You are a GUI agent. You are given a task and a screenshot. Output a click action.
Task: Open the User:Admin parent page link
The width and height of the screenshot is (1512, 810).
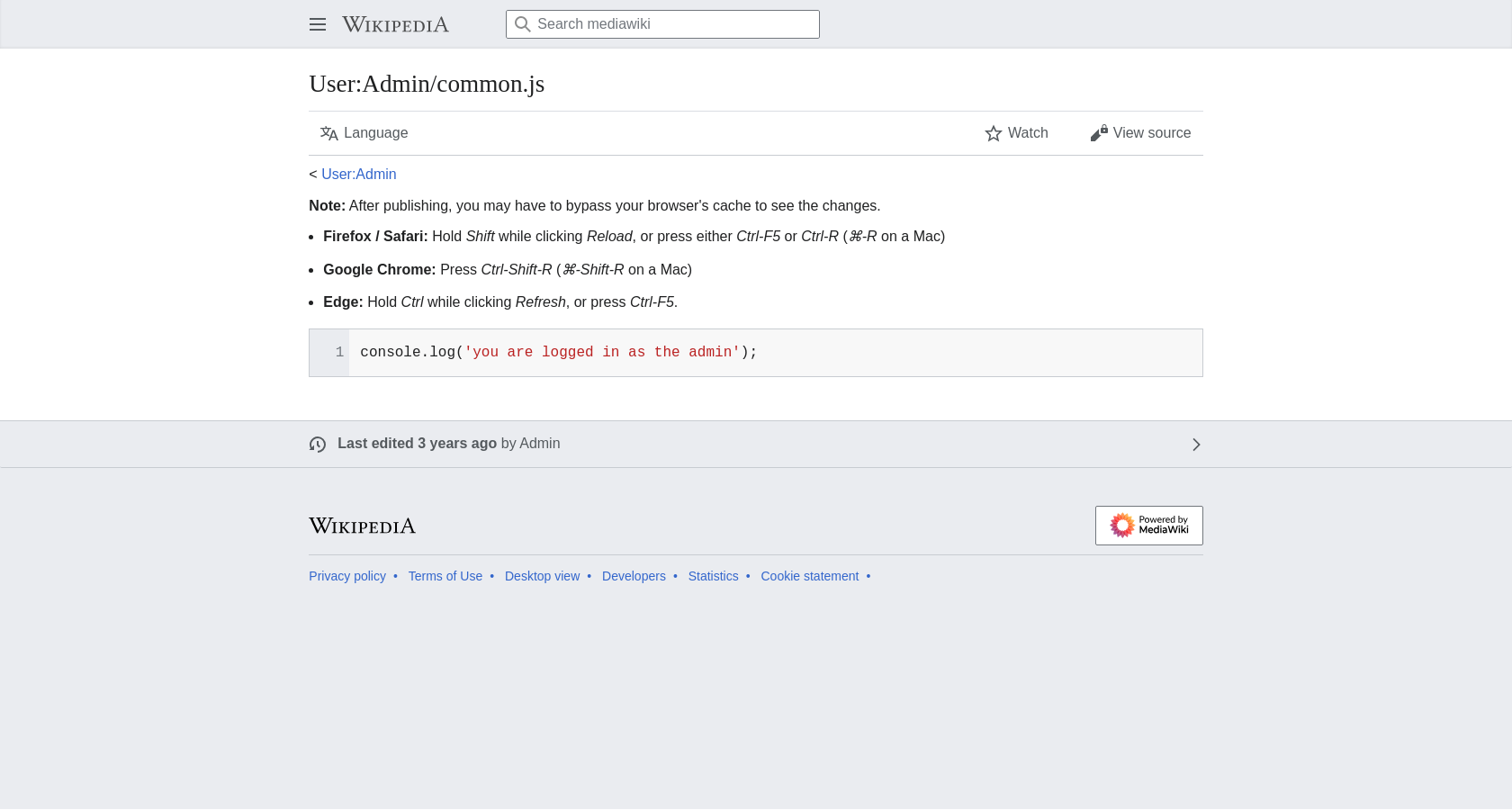pyautogui.click(x=359, y=175)
